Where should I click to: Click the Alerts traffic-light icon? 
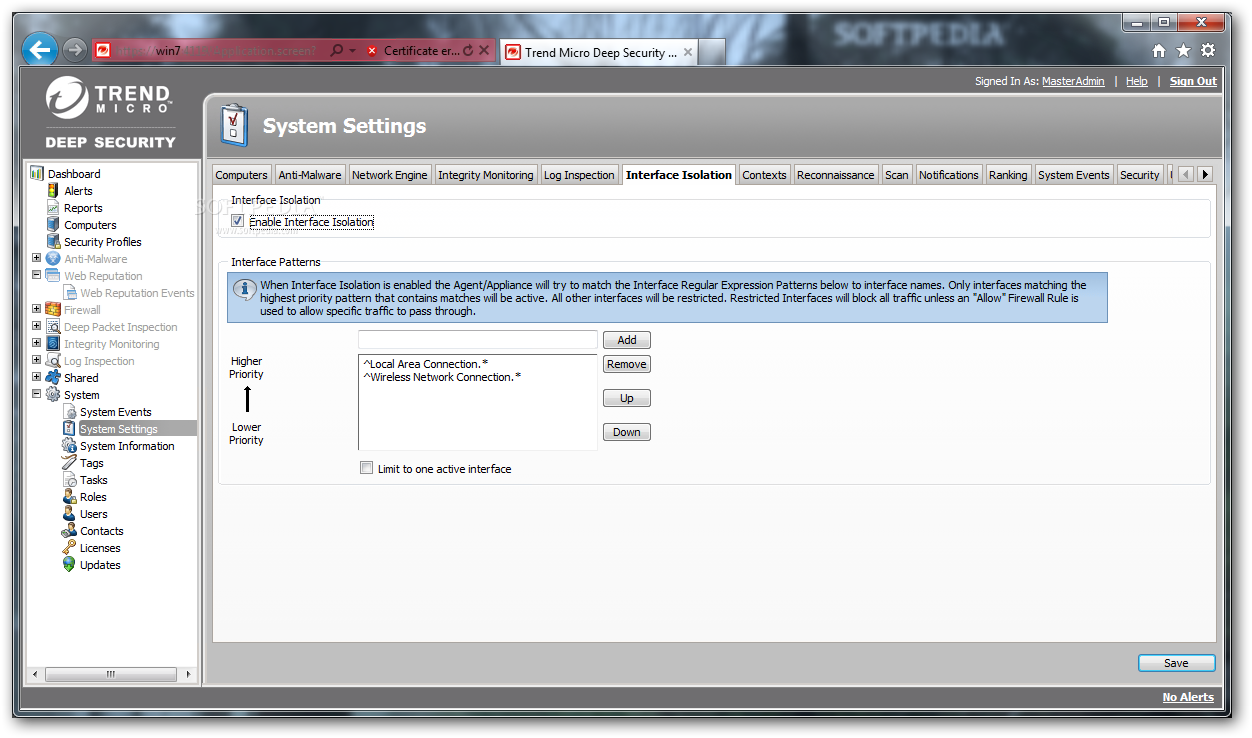53,191
